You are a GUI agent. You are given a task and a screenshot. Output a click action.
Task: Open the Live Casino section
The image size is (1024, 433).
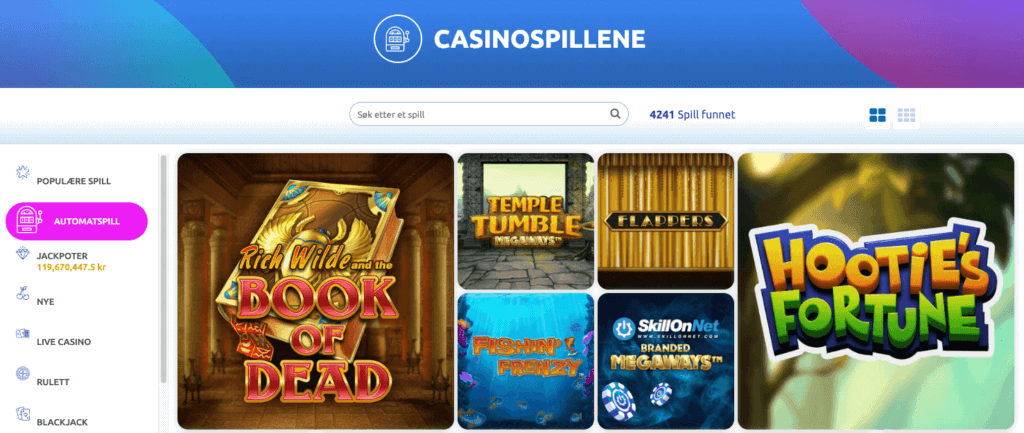click(x=63, y=342)
